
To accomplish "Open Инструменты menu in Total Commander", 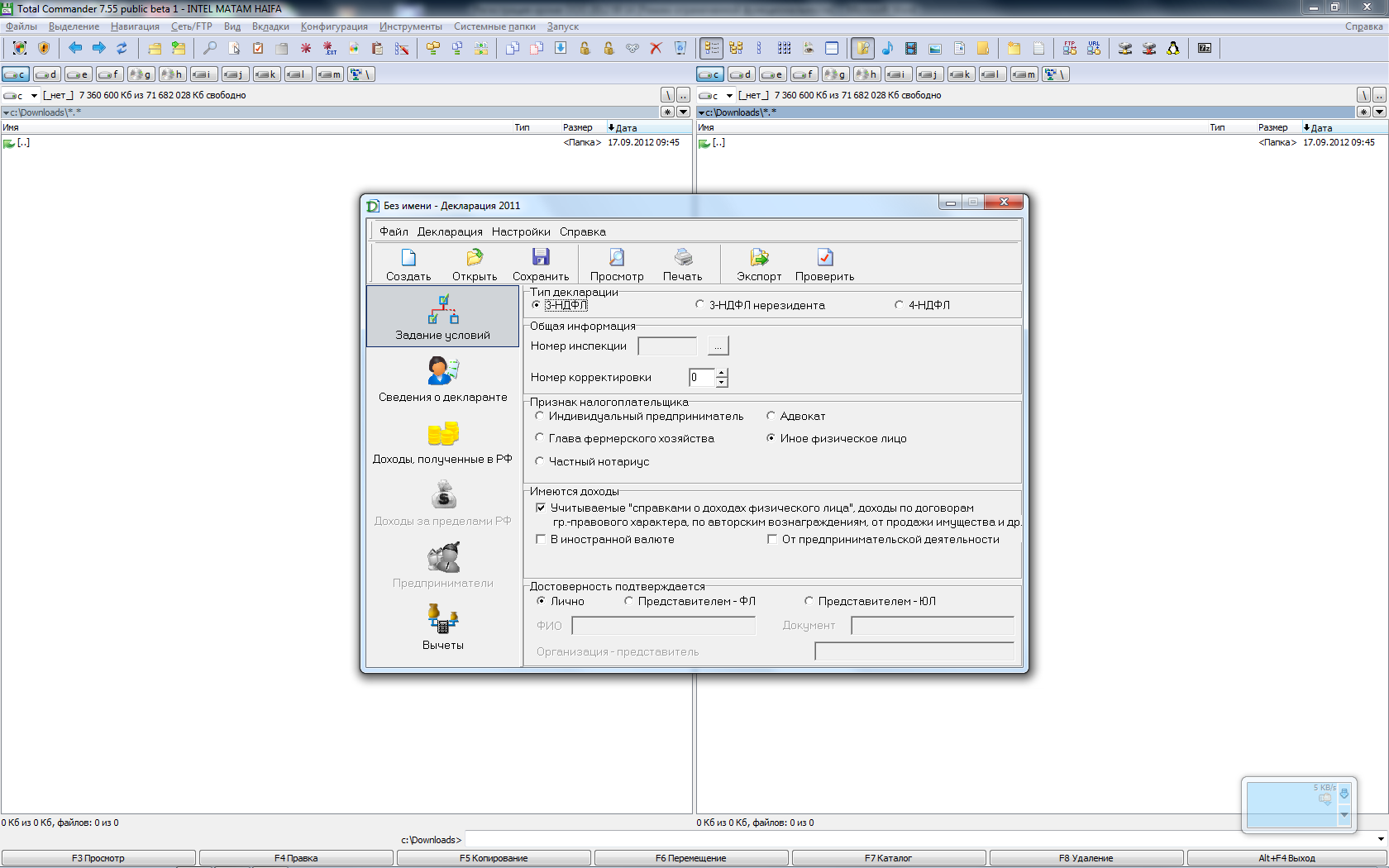I will pos(411,26).
